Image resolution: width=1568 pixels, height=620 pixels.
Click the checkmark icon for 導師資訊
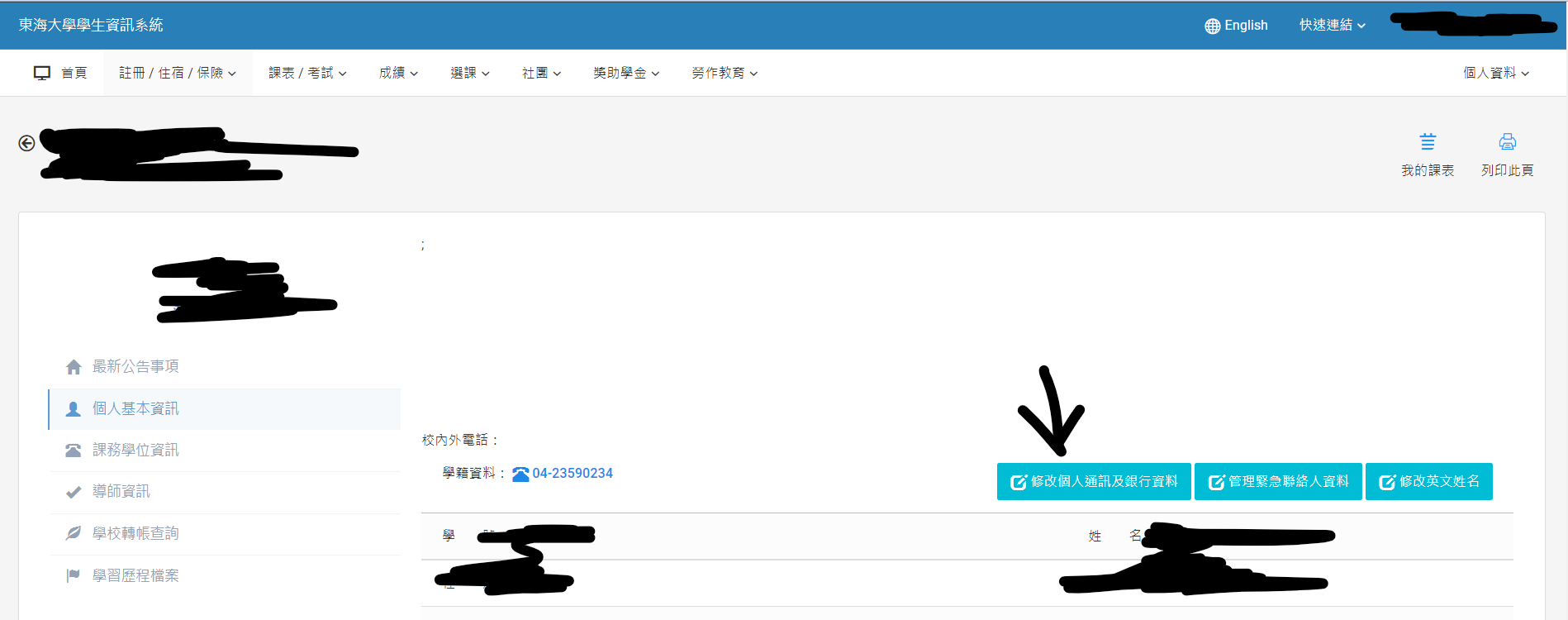pos(74,492)
